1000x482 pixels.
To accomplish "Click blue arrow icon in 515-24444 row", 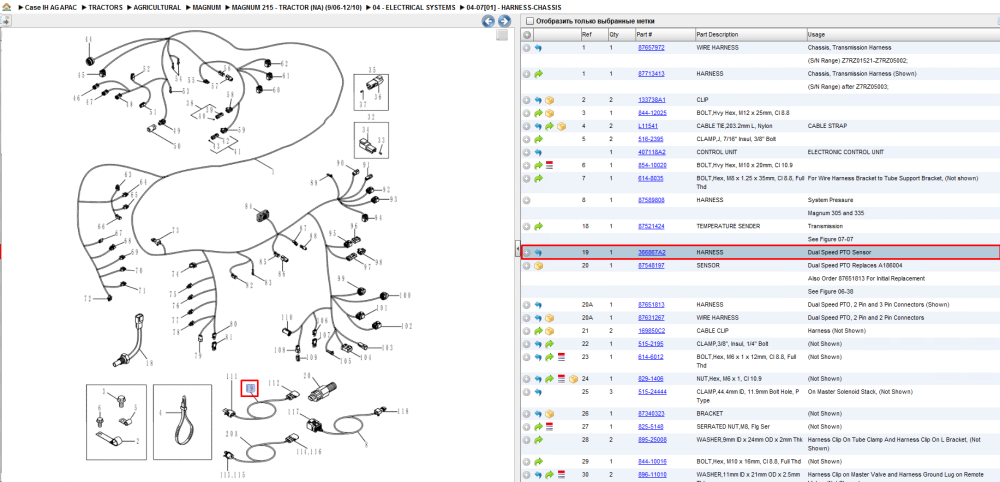I will (538, 391).
